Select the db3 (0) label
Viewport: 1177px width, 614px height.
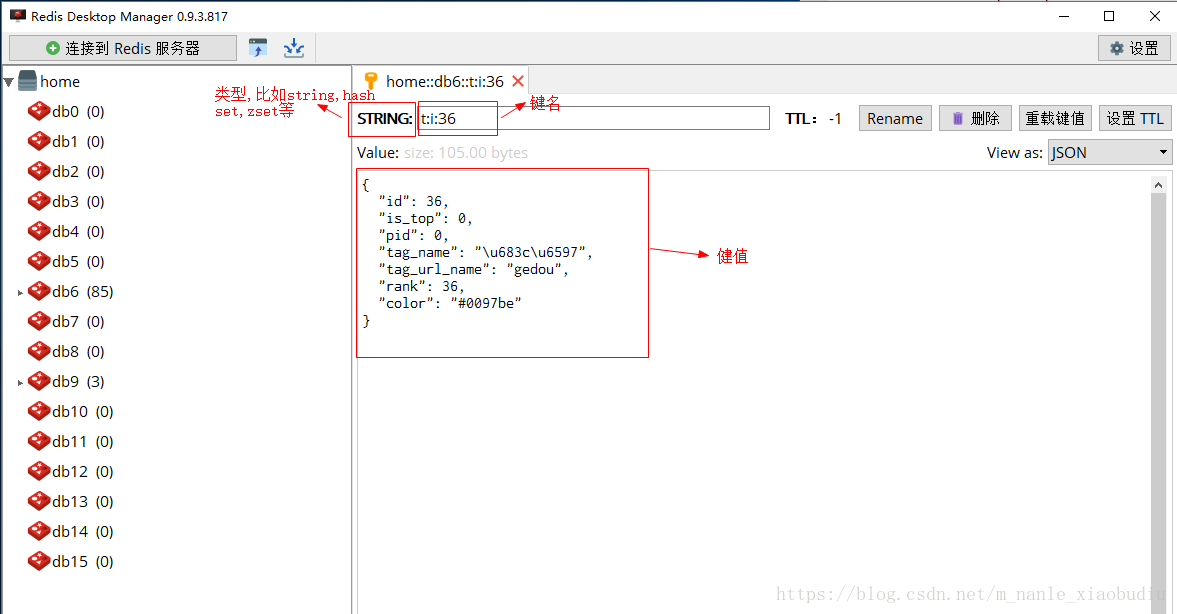(78, 201)
